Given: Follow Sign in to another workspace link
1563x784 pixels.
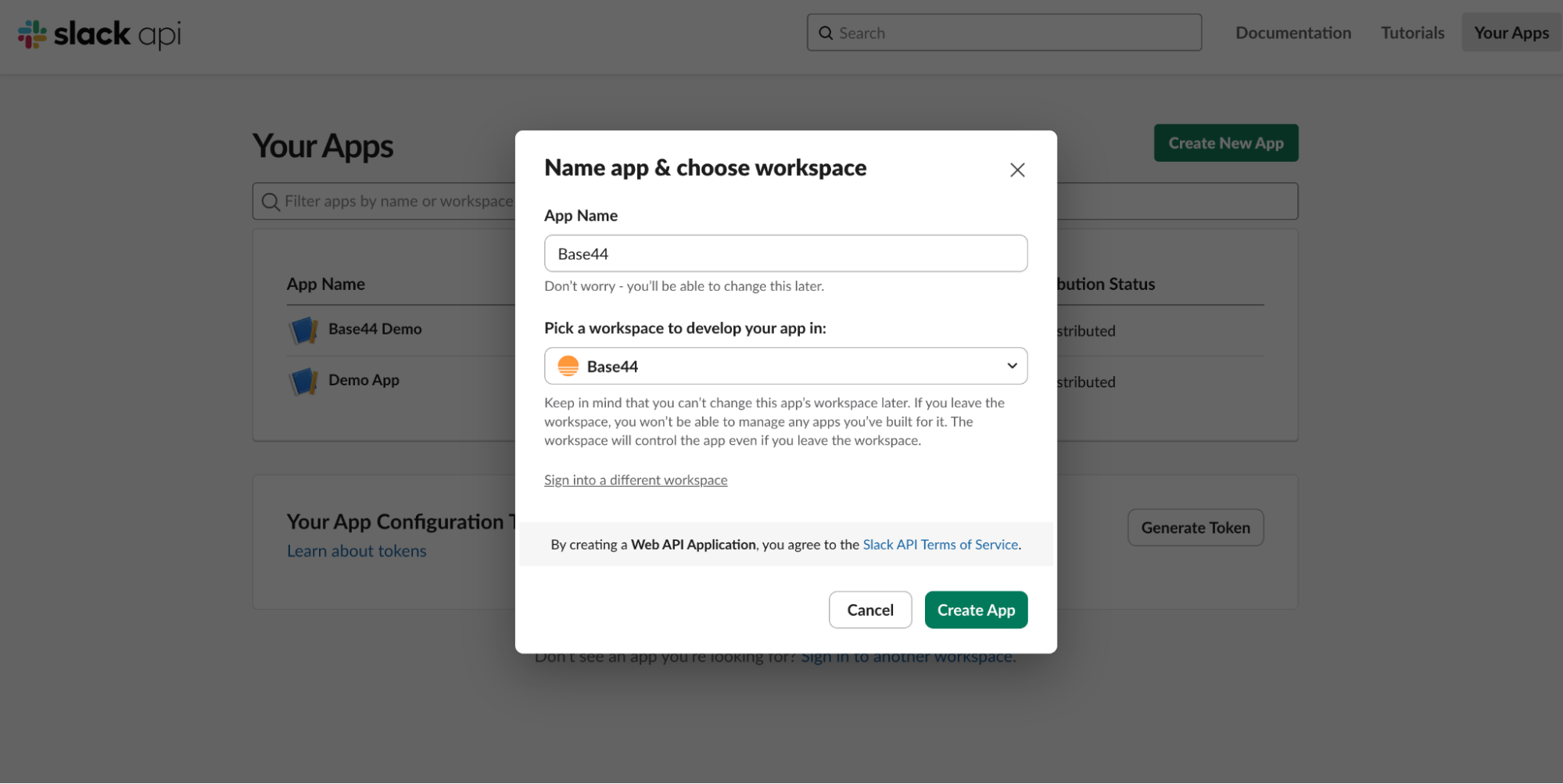Looking at the screenshot, I should [907, 658].
